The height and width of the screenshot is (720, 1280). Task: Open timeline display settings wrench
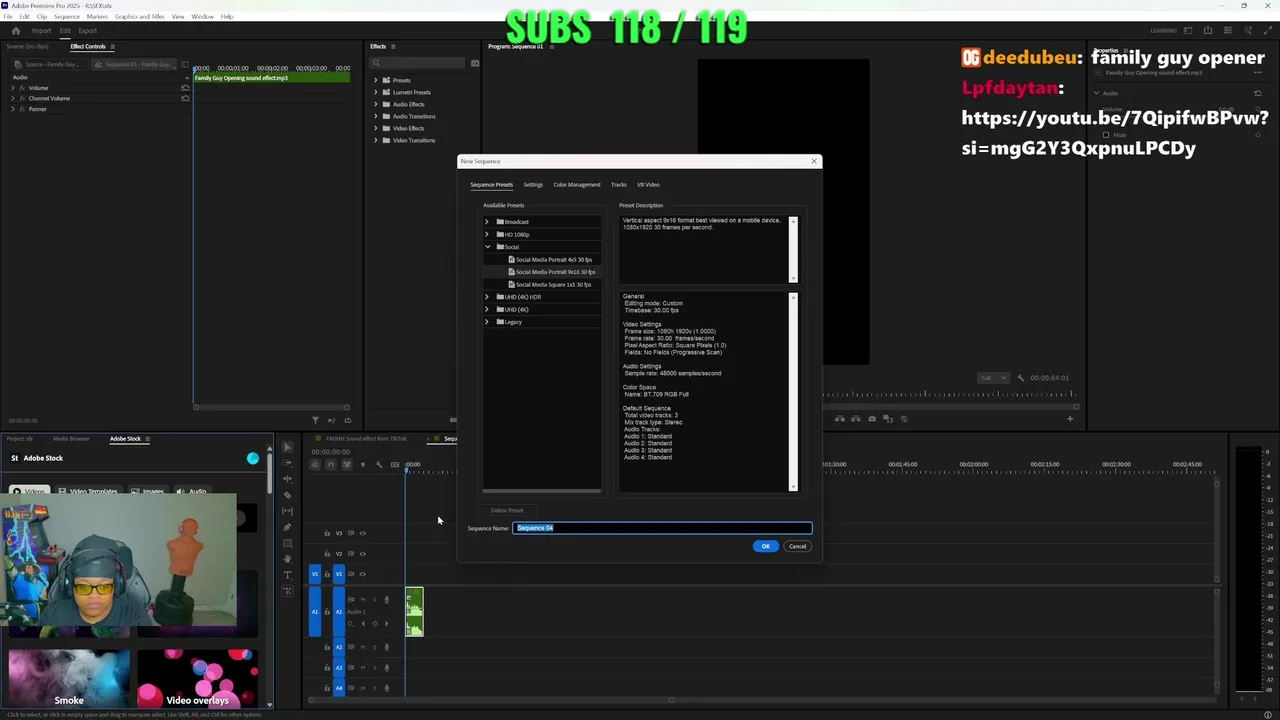pos(379,464)
